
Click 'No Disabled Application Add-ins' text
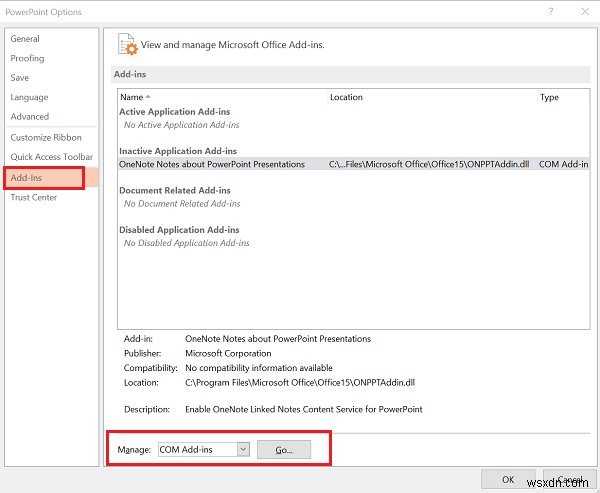click(x=186, y=243)
